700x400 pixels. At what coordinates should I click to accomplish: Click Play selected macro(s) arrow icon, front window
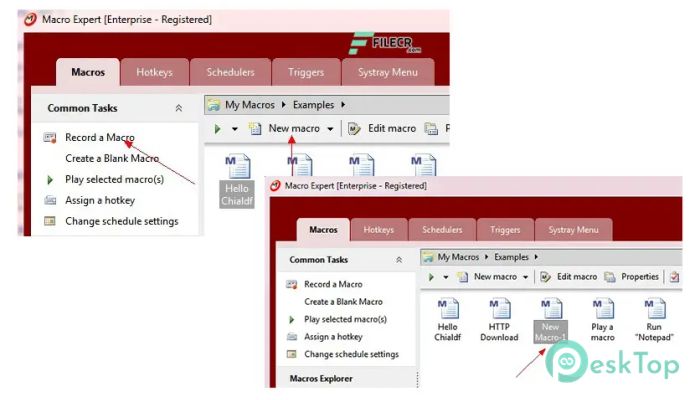[x=292, y=320]
